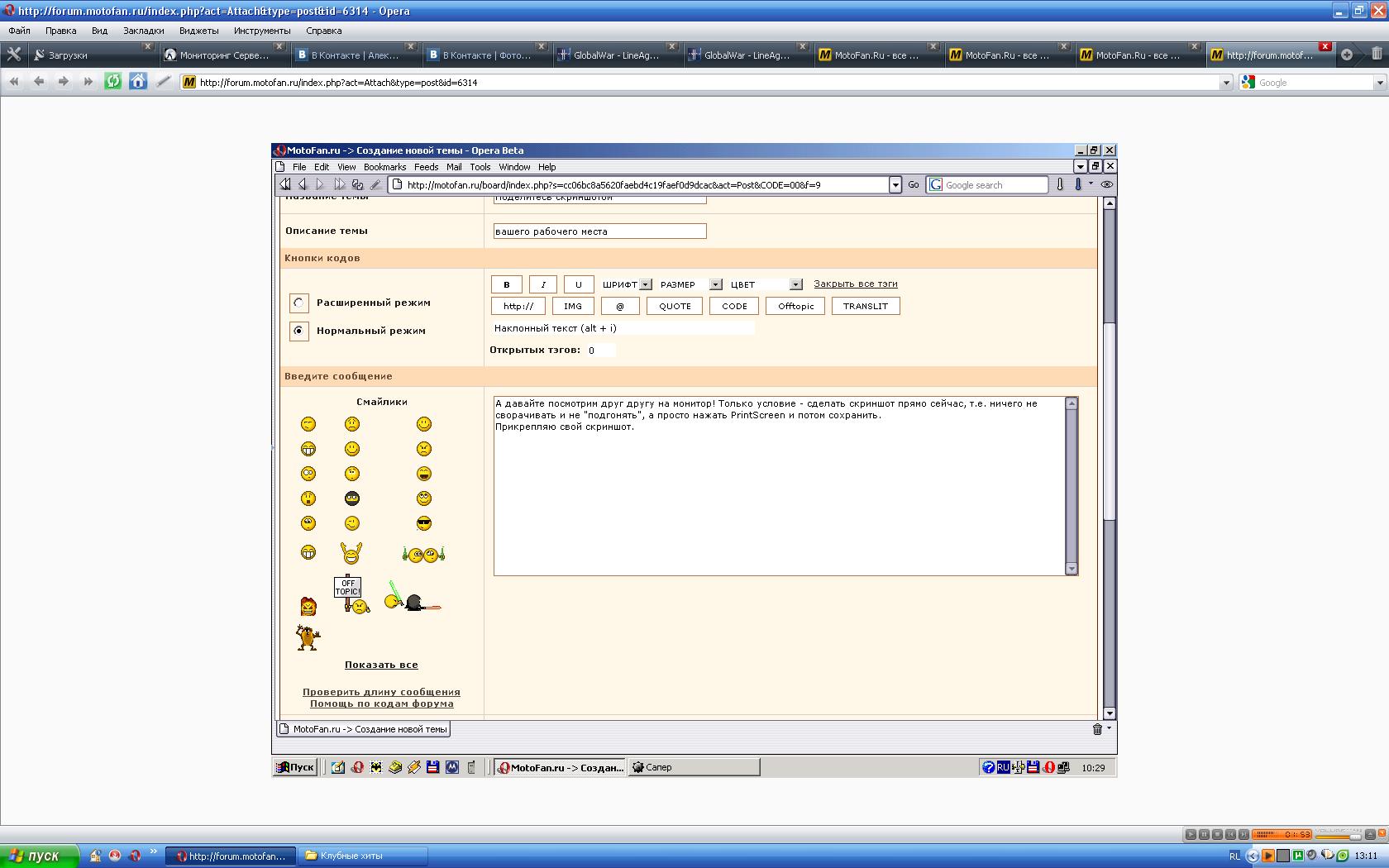The width and height of the screenshot is (1389, 868).
Task: Open the Виджеты menu
Action: [x=199, y=31]
